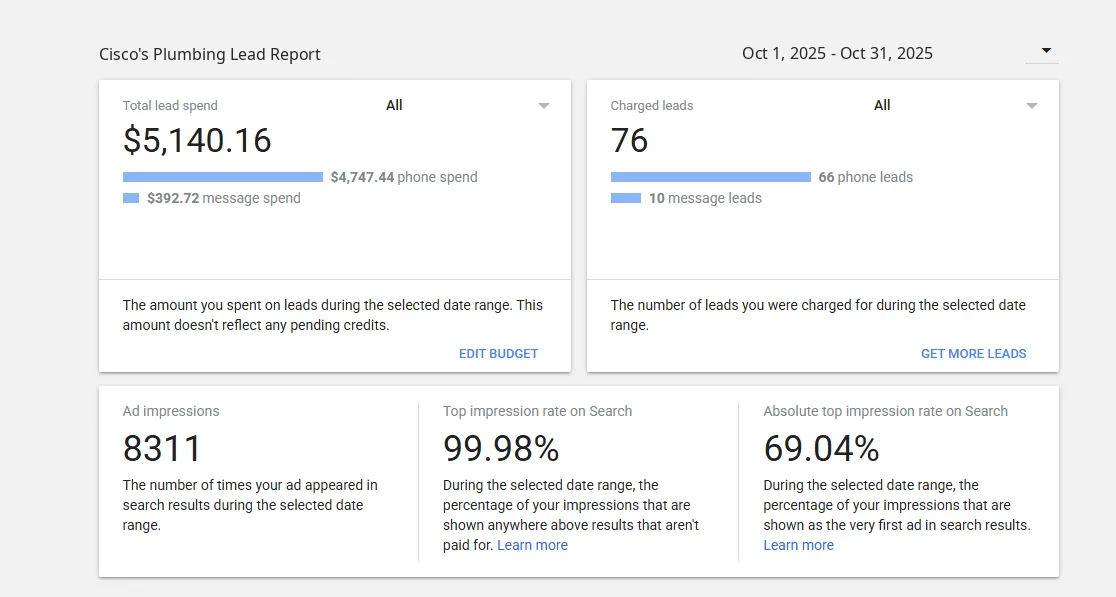Click the $4,747.44 phone spend label
This screenshot has height=597, width=1116.
[404, 177]
